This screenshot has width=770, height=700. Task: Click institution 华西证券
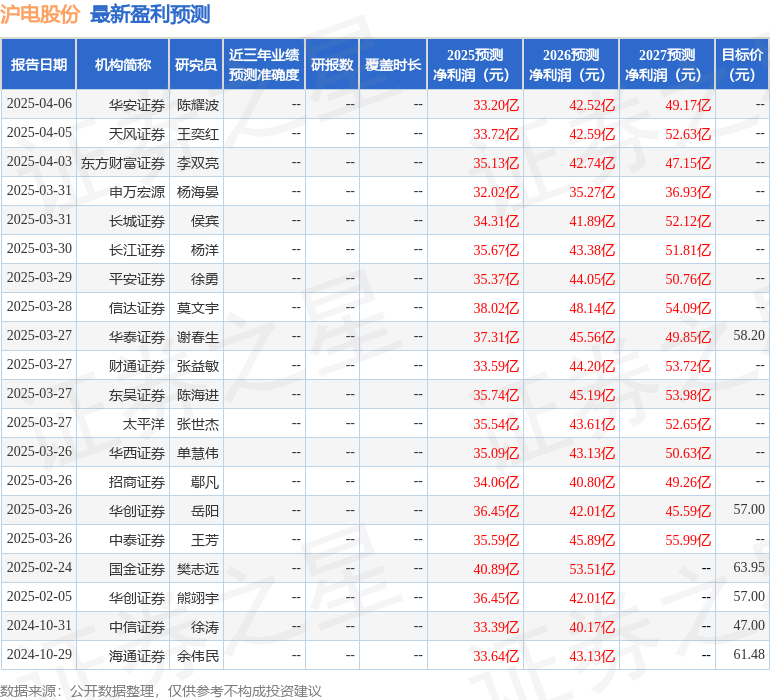point(137,453)
